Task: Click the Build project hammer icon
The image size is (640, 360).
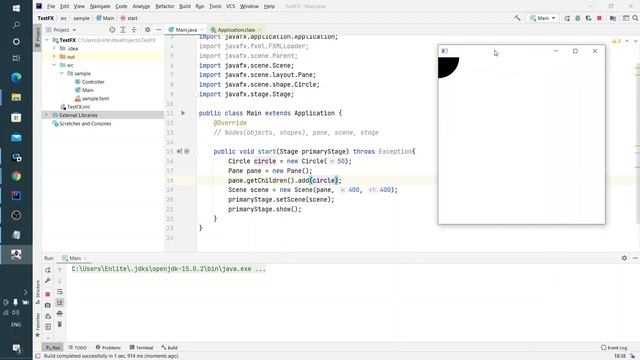Action: click(x=517, y=18)
